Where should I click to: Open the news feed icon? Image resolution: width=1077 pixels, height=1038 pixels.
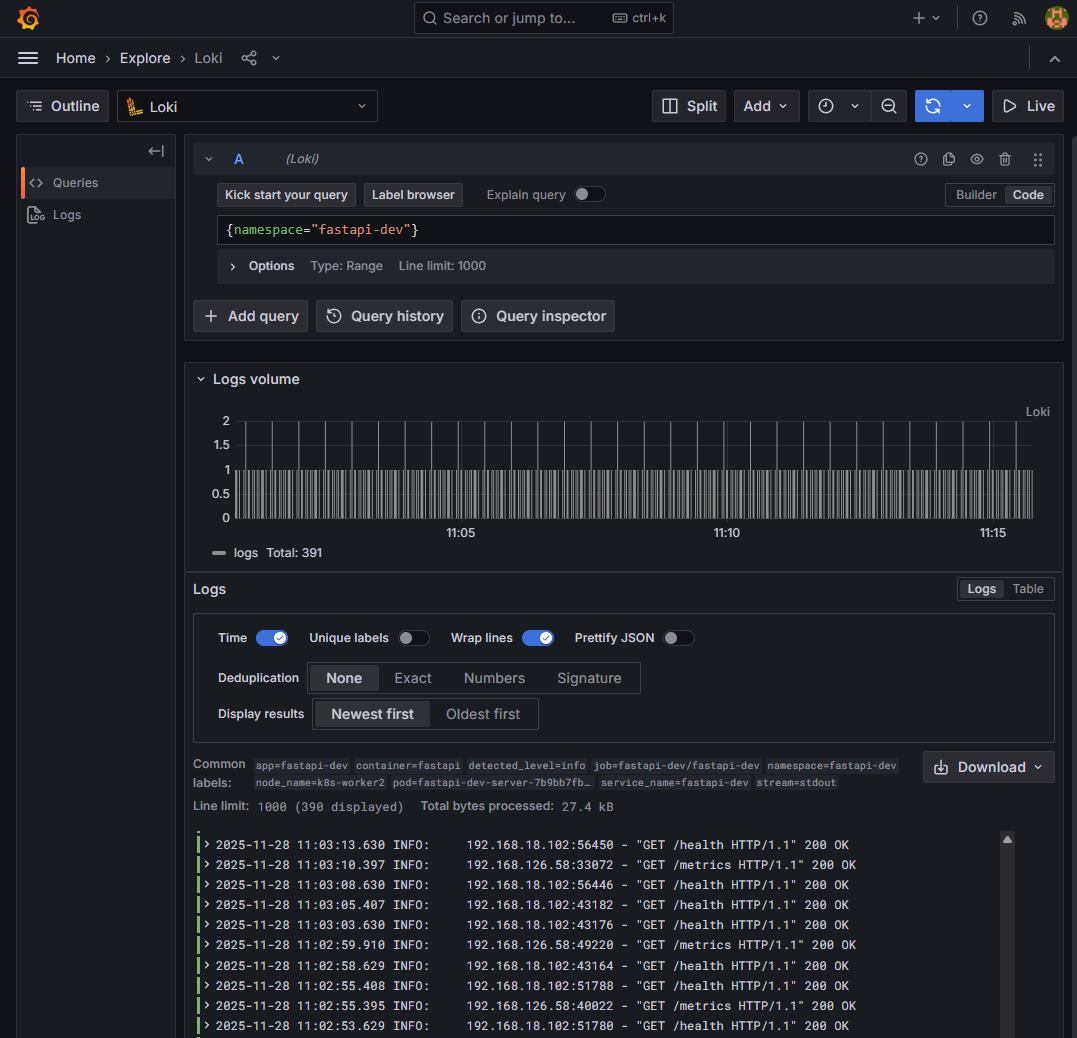[1018, 17]
